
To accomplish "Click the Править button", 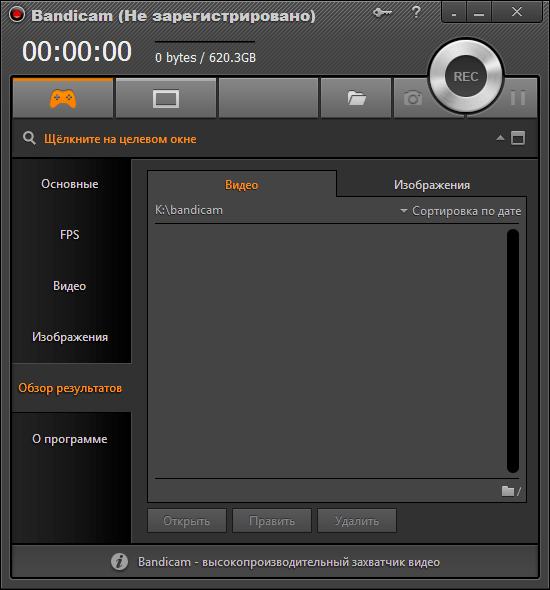I will [x=272, y=521].
